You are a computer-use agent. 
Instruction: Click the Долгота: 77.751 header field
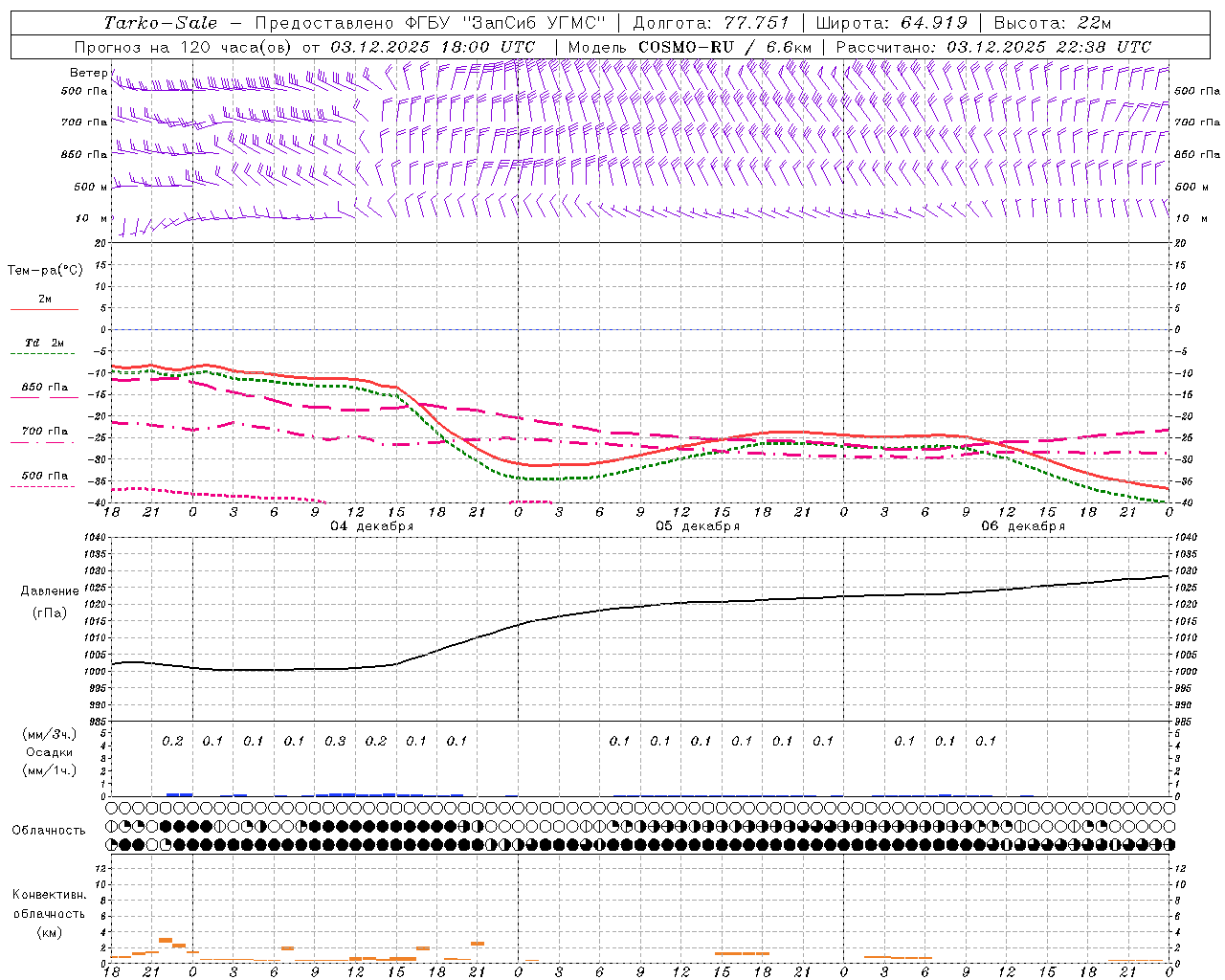click(711, 23)
